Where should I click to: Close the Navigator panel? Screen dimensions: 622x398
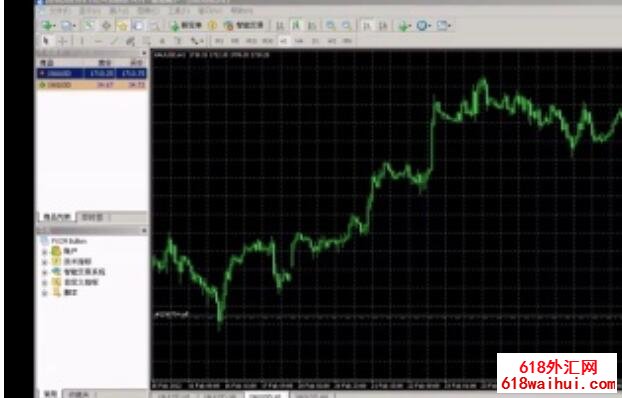pos(144,230)
